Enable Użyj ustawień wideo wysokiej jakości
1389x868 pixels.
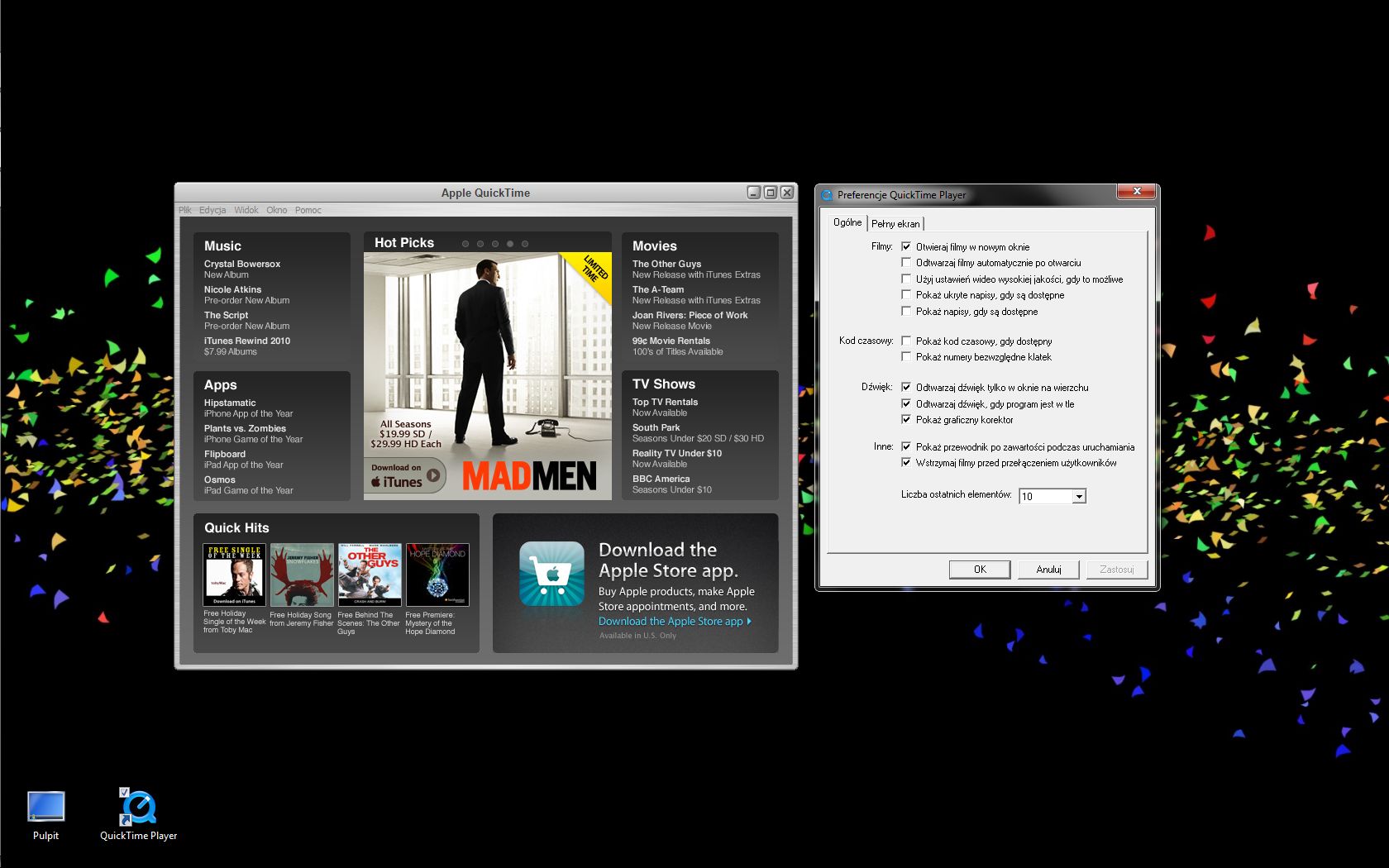(x=906, y=279)
